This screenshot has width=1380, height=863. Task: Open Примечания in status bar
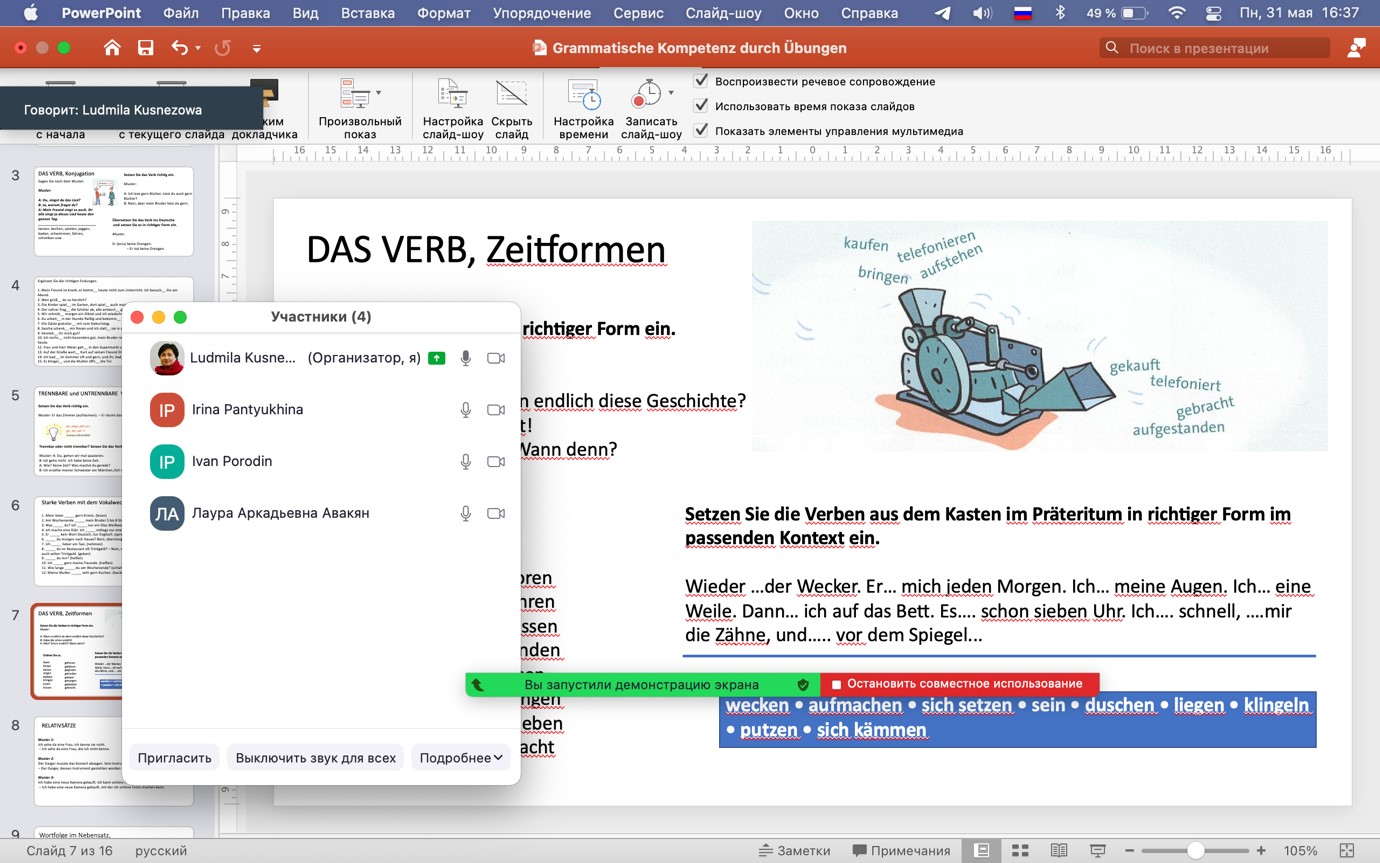901,851
